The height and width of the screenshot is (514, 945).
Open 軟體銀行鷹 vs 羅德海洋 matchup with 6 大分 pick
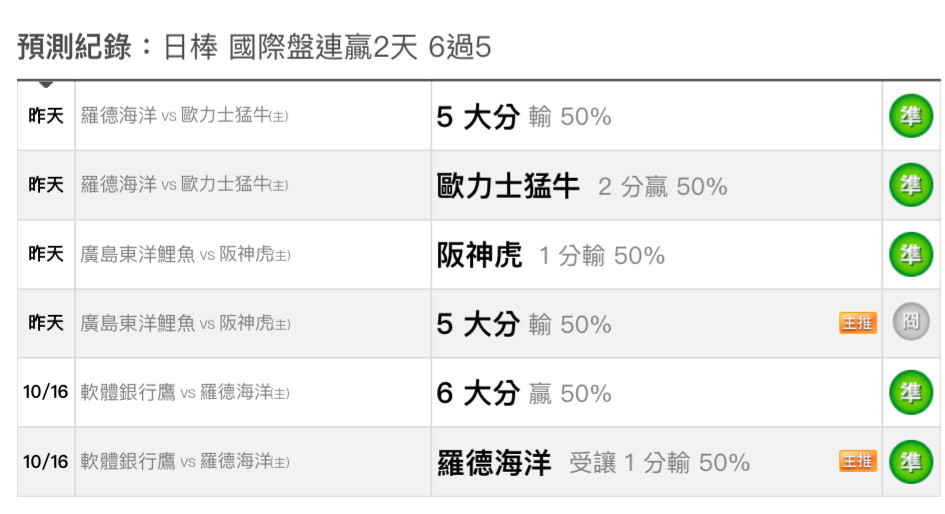185,393
